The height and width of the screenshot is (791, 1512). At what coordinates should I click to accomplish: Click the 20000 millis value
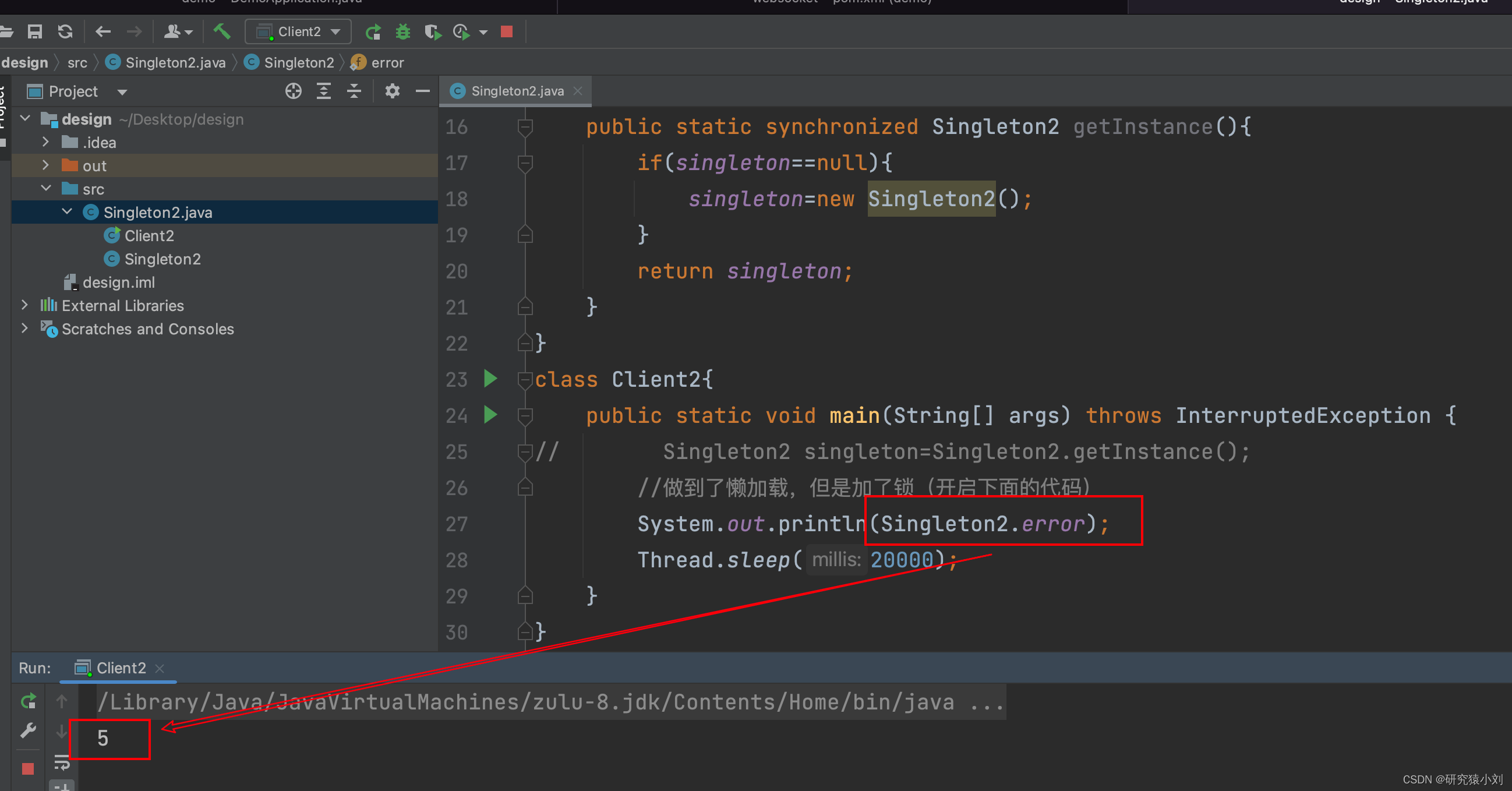[902, 559]
